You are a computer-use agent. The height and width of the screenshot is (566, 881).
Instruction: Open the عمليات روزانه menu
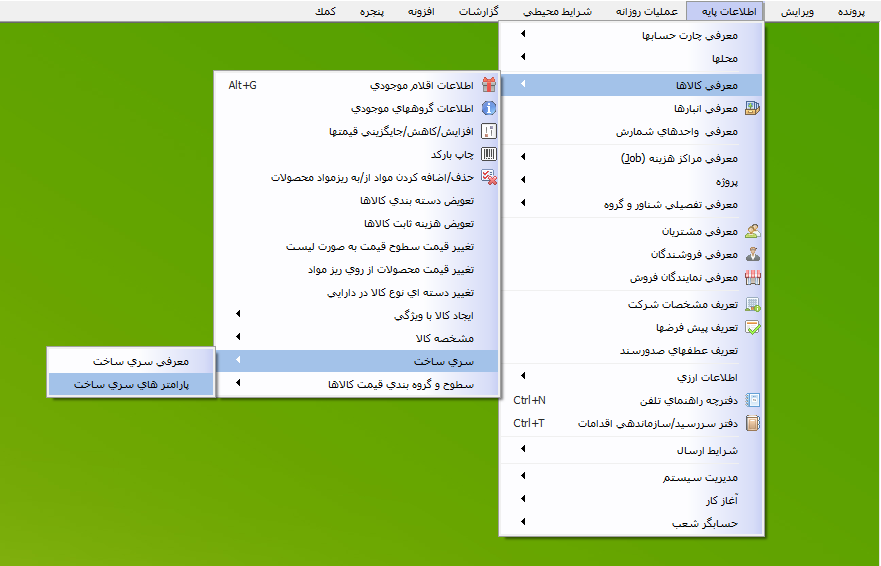coord(646,11)
